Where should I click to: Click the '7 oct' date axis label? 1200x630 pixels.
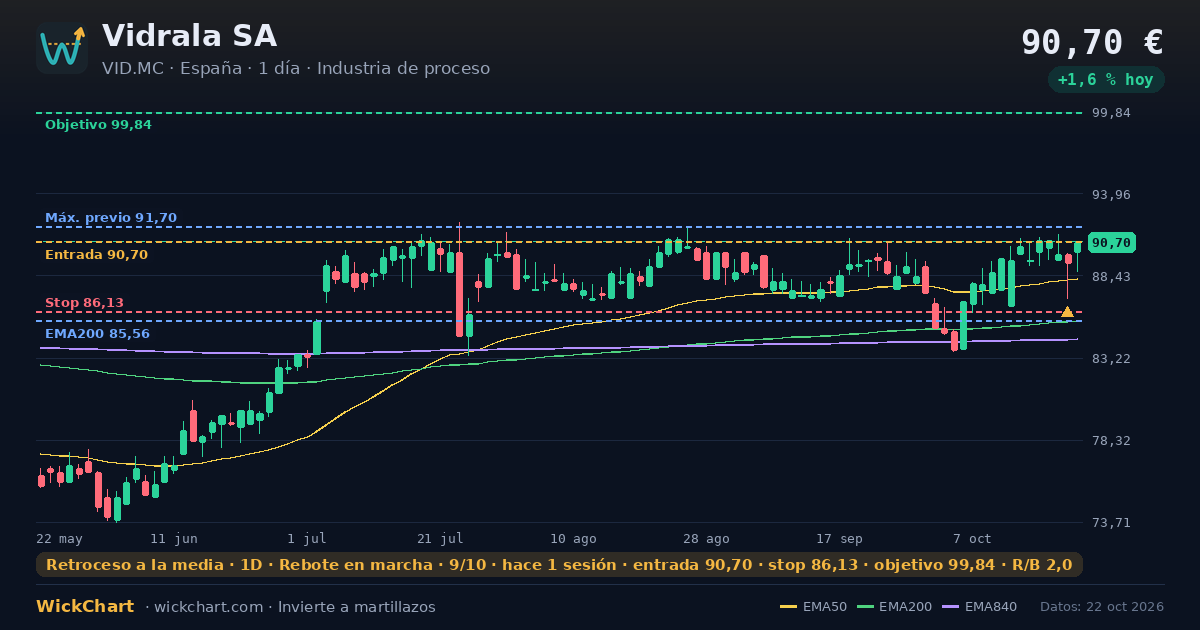point(972,539)
